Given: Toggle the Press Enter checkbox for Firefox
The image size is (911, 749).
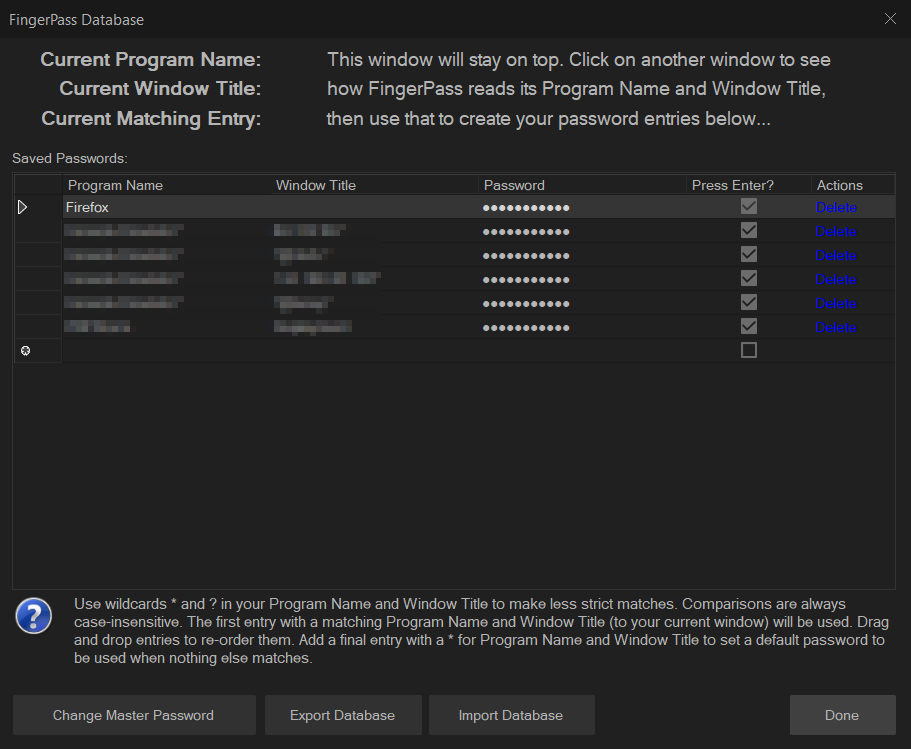Looking at the screenshot, I should click(748, 206).
